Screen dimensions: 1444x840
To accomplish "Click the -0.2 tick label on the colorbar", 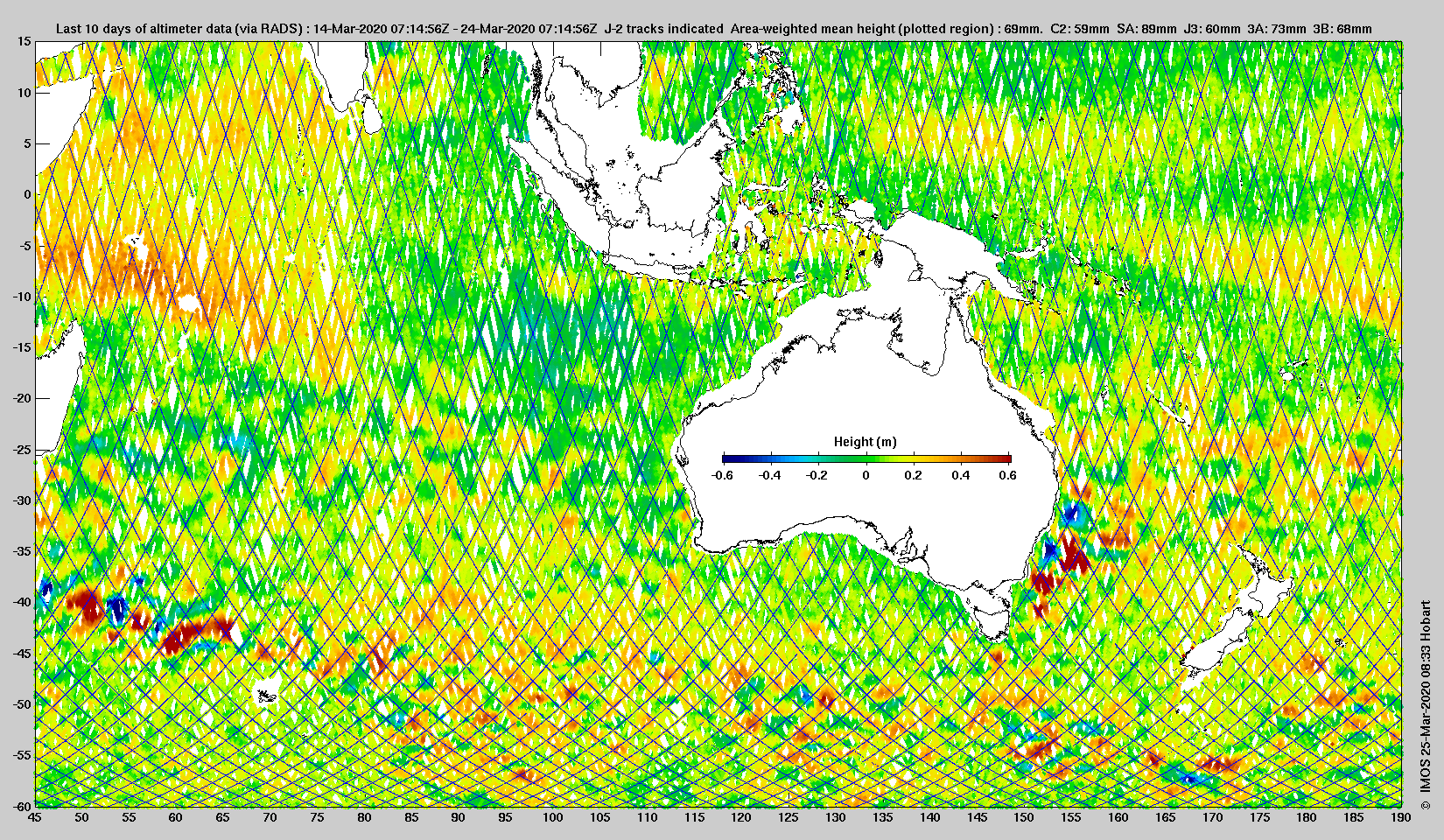I will click(x=817, y=475).
